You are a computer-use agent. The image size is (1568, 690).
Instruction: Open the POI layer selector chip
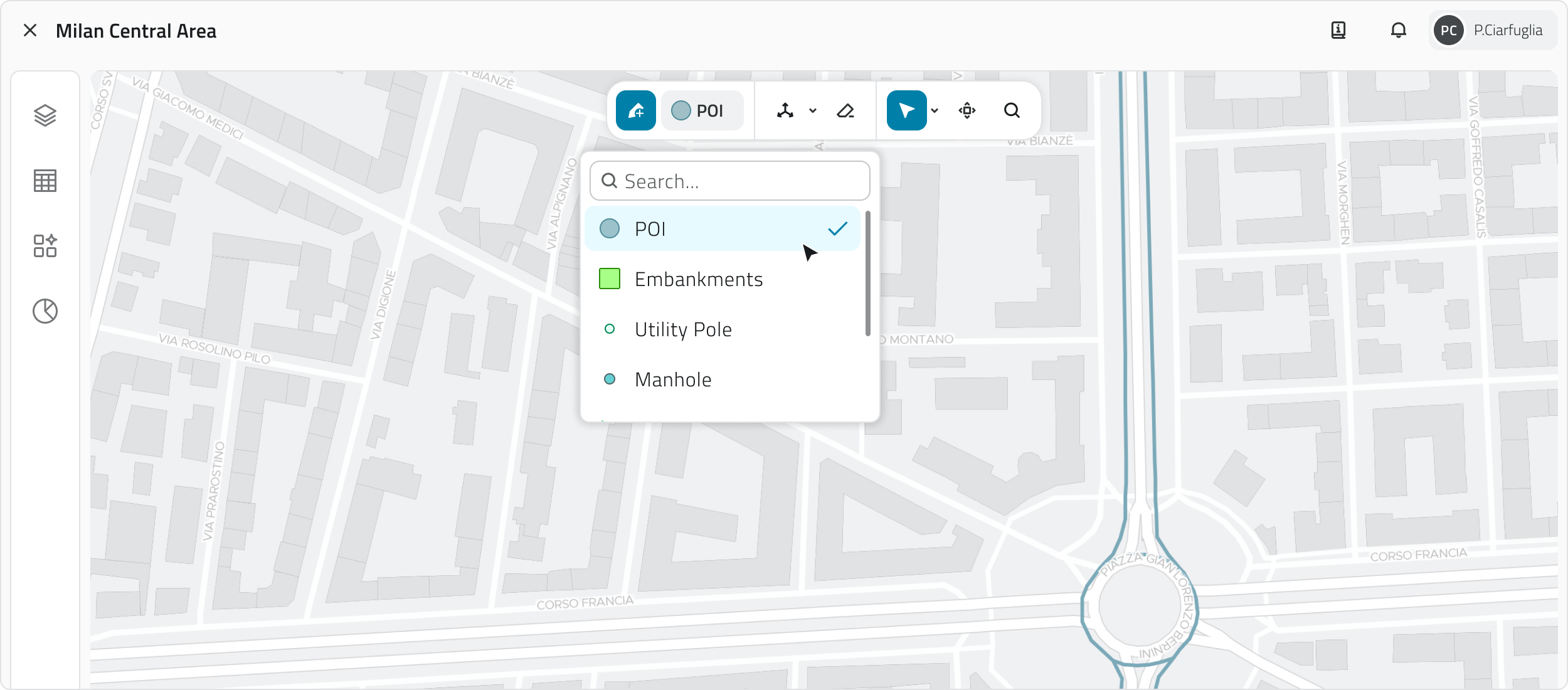point(702,111)
